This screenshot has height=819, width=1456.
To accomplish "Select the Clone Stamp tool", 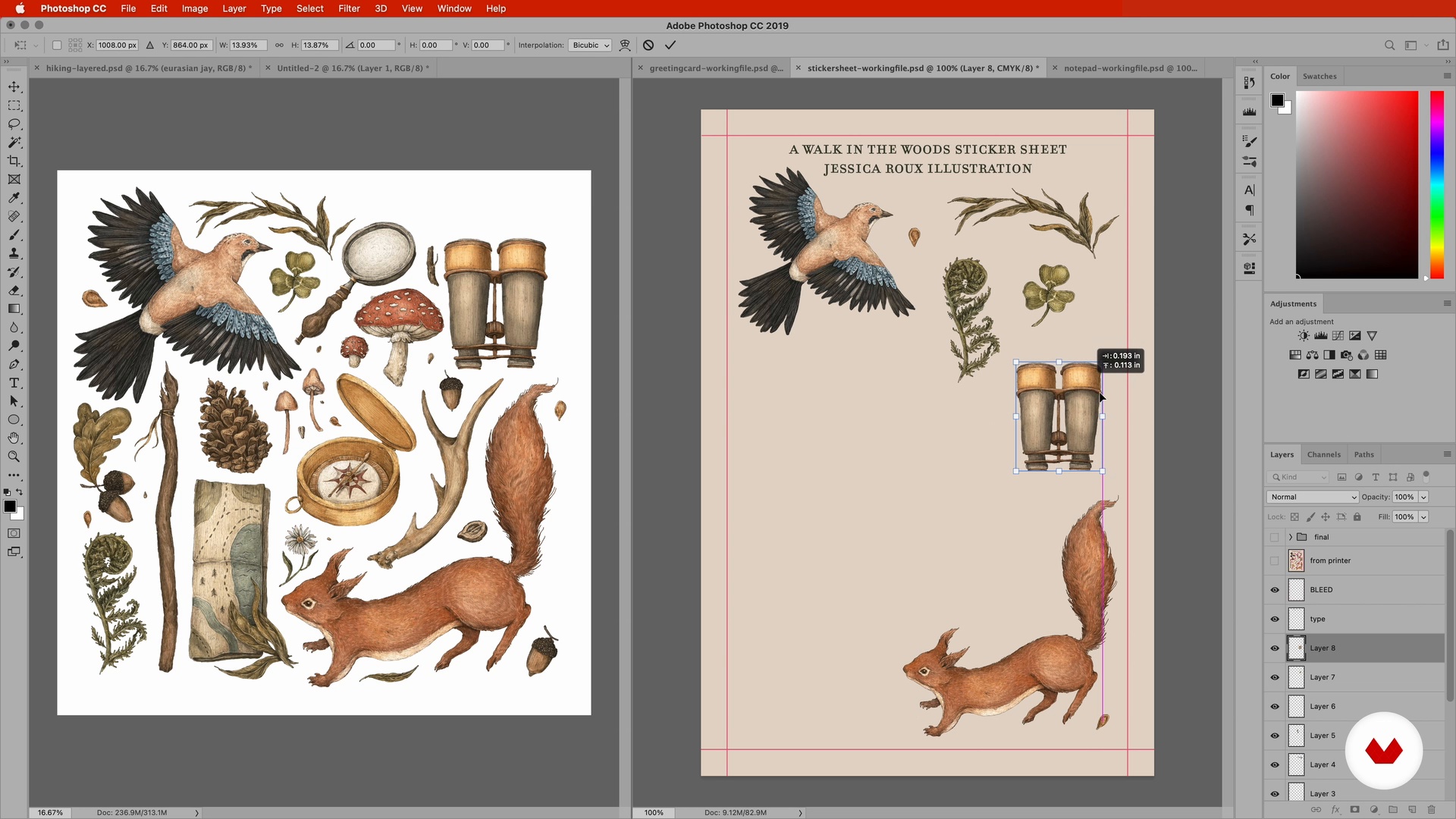I will (14, 253).
